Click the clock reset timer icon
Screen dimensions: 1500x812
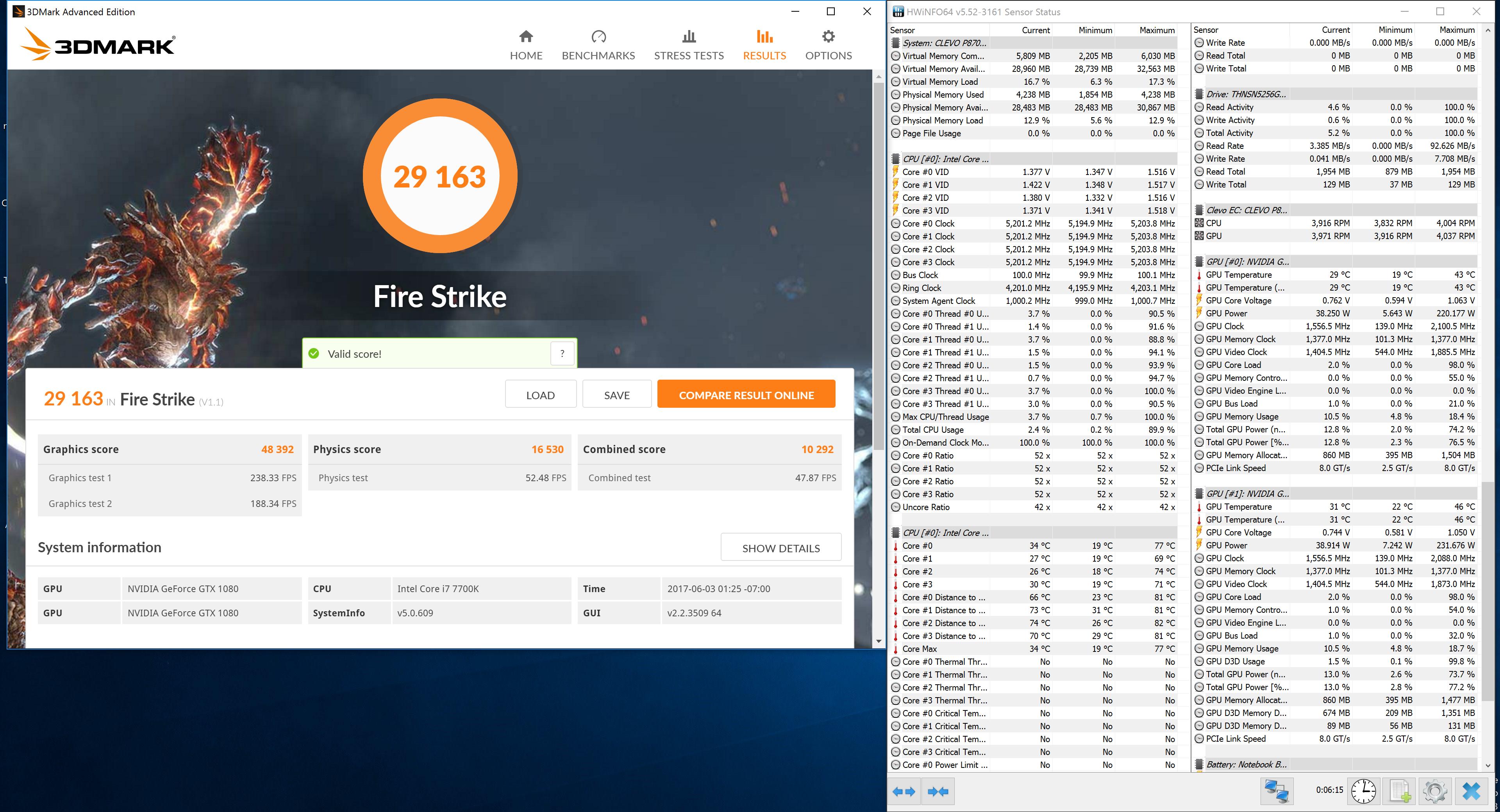[1364, 792]
